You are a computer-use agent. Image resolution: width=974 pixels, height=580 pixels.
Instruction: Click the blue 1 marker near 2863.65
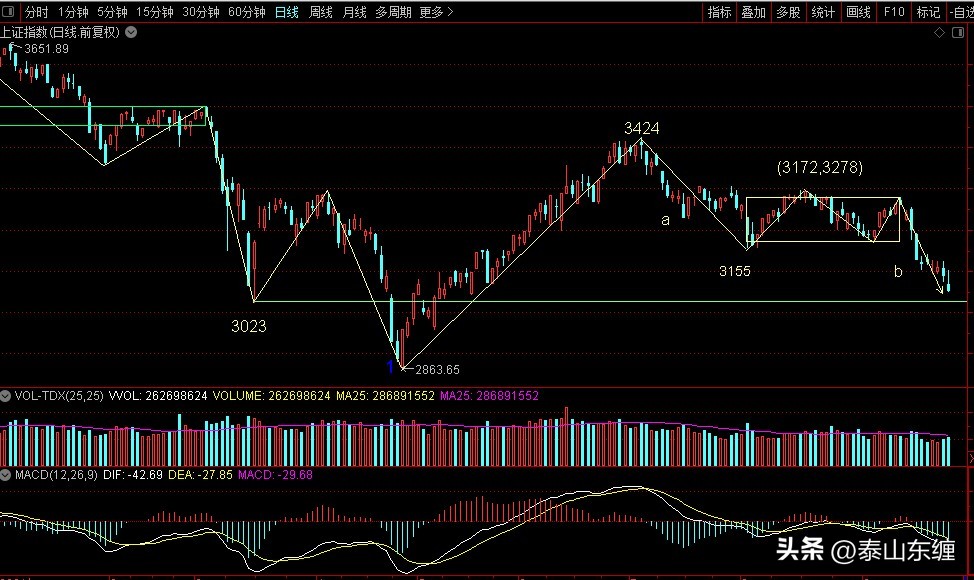coord(390,367)
